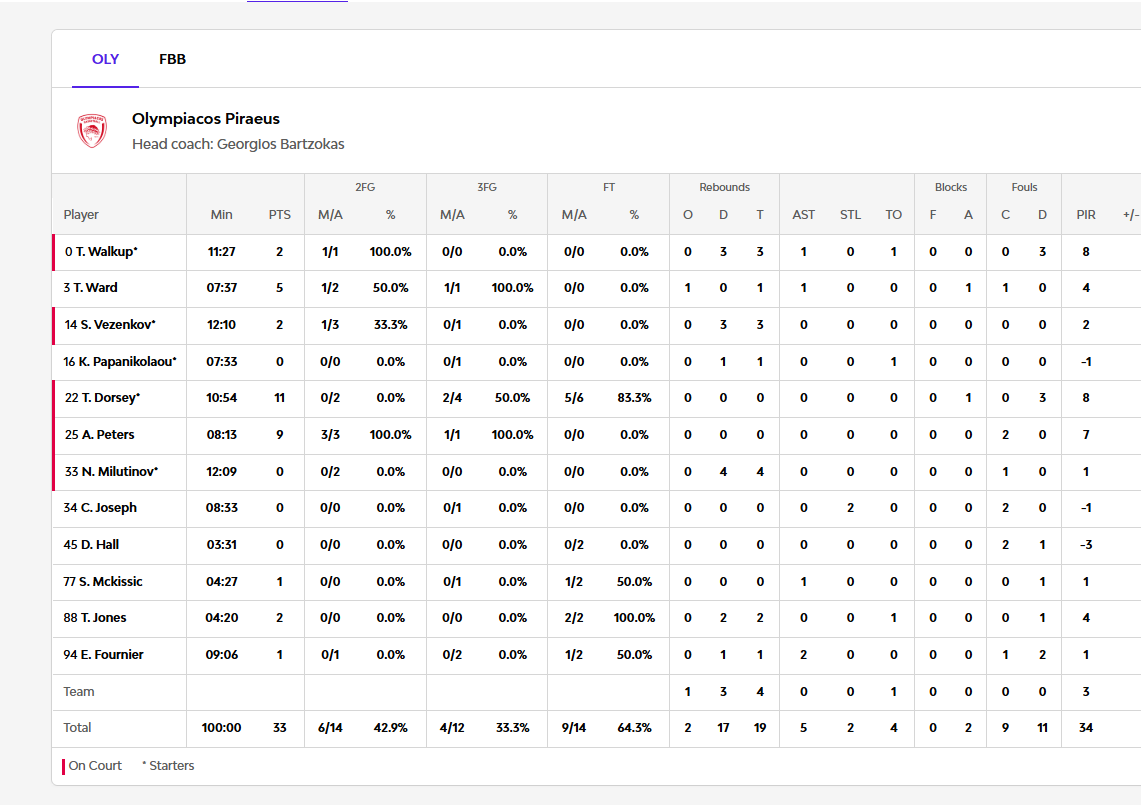The height and width of the screenshot is (805, 1141).
Task: Click E. Fournier's 2 assists cell
Action: coord(803,654)
